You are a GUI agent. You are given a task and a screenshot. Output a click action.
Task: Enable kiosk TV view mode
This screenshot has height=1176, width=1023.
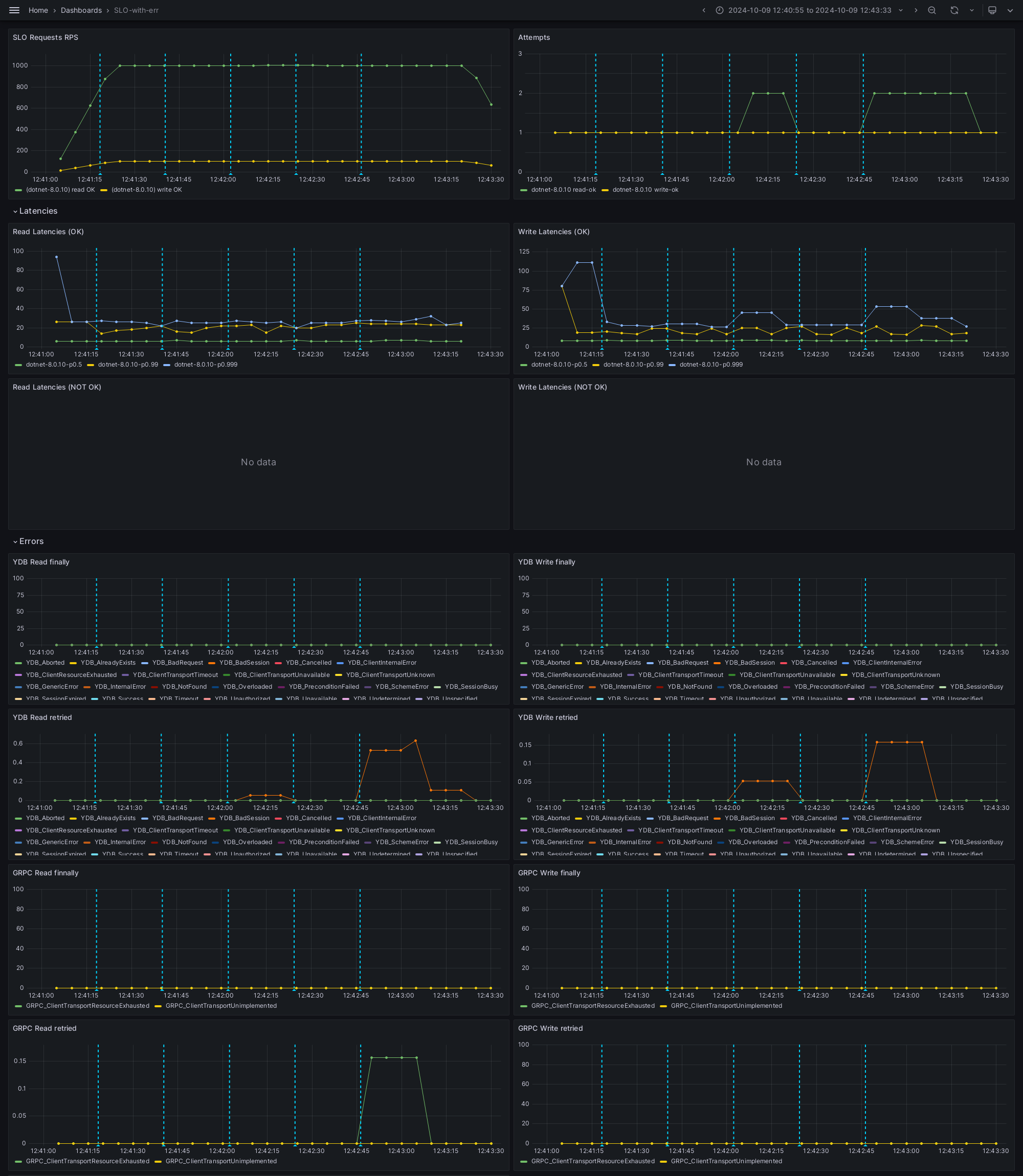[x=992, y=10]
